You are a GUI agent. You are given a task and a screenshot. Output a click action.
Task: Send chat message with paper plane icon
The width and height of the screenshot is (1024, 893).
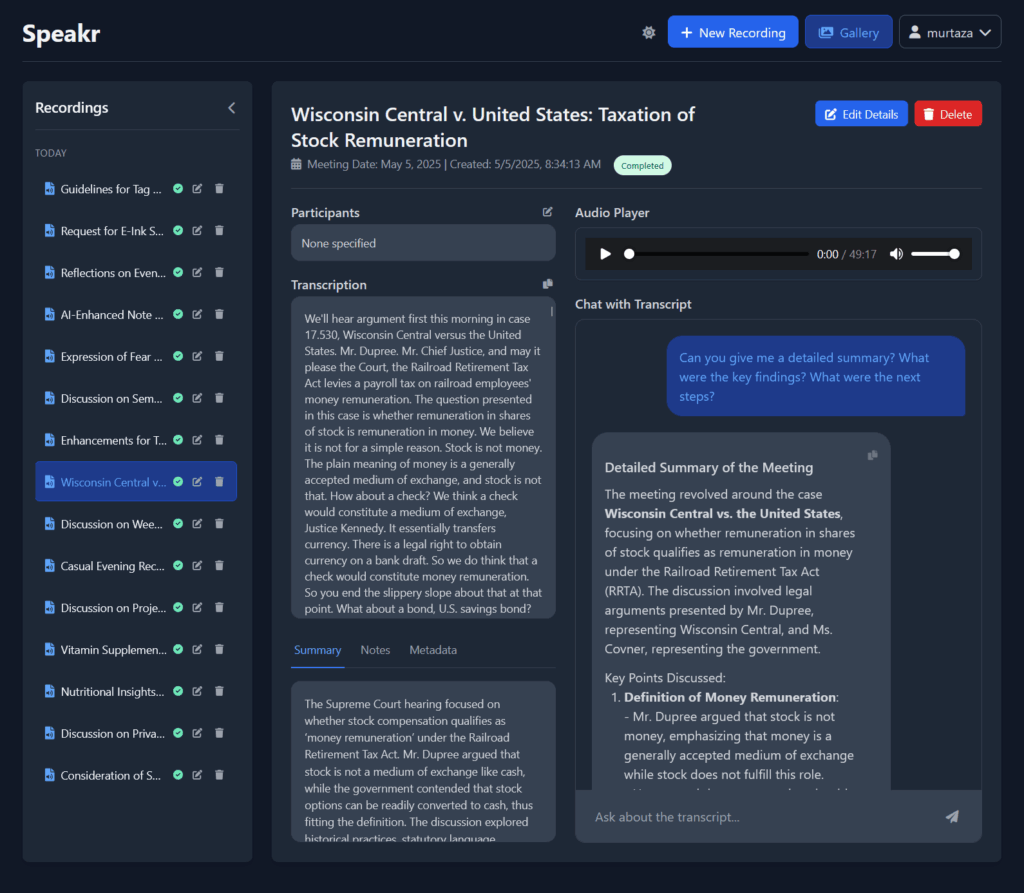[x=952, y=817]
